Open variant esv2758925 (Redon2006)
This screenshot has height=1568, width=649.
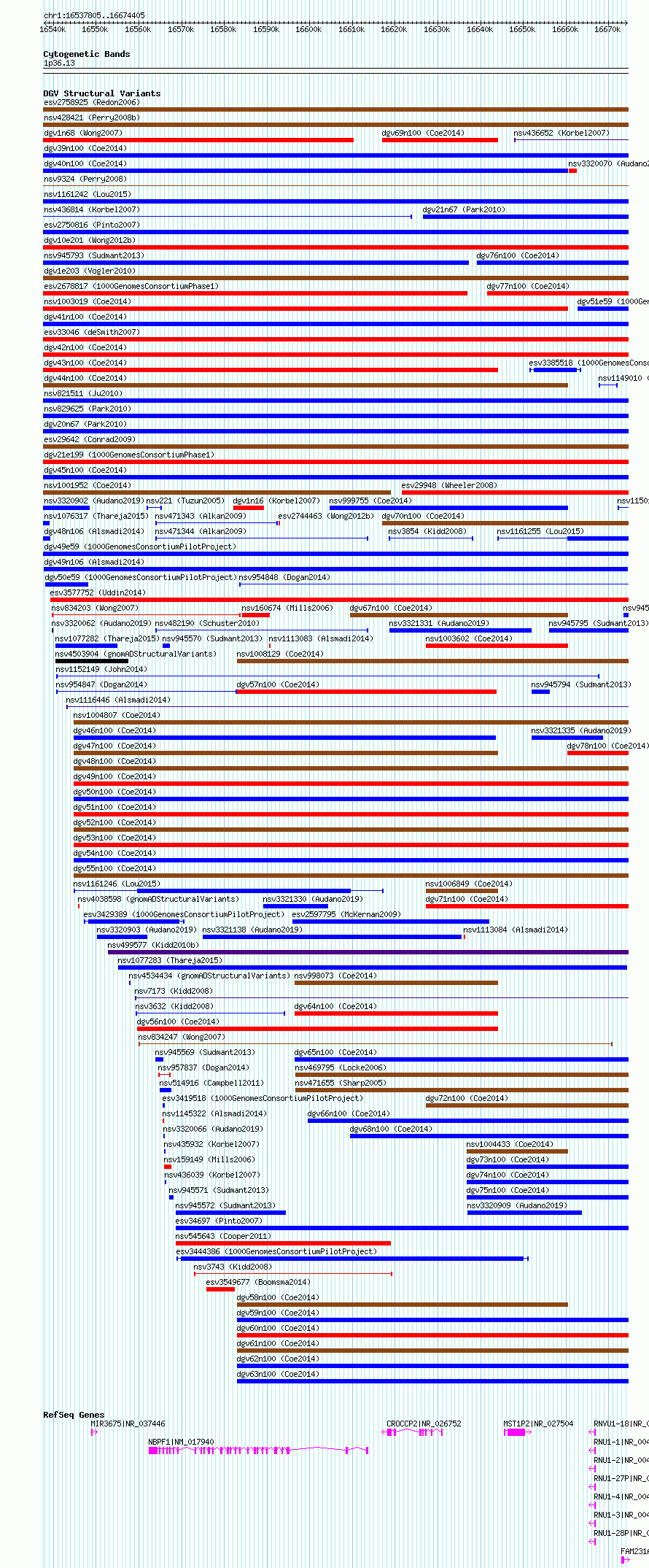92,103
